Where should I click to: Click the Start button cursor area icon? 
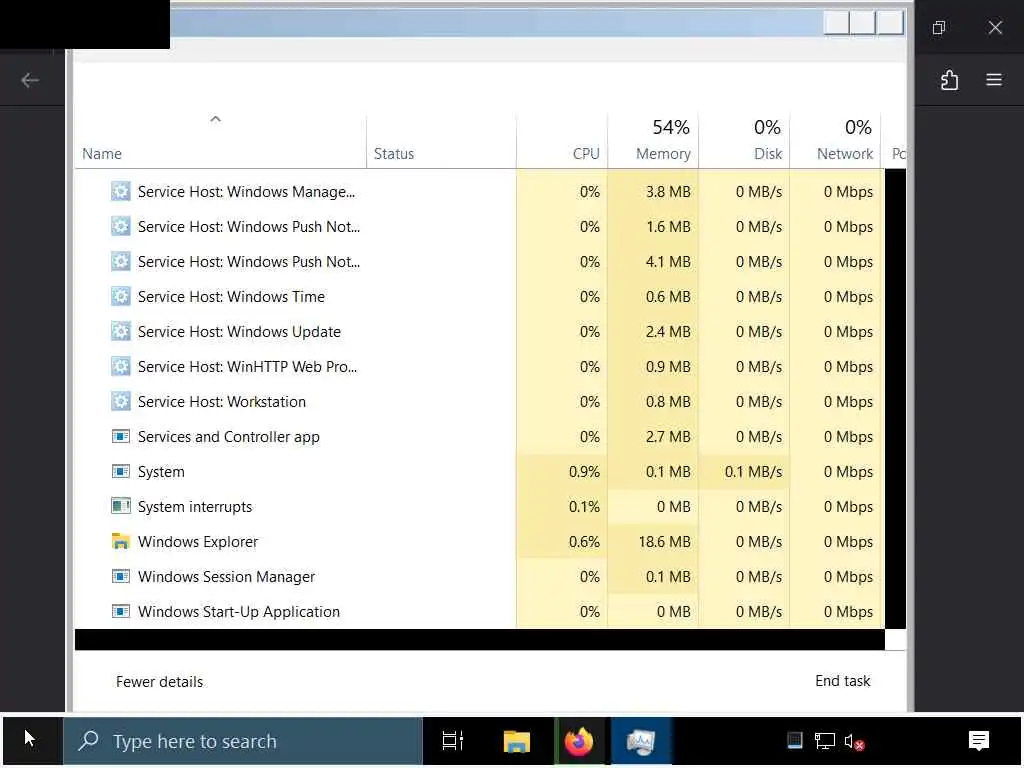pyautogui.click(x=30, y=739)
